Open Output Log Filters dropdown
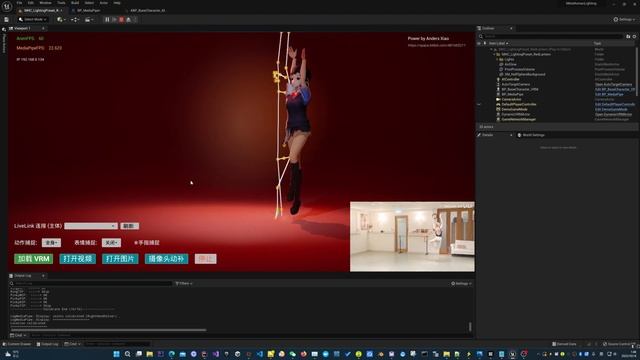This screenshot has width=640, height=360. point(184,283)
